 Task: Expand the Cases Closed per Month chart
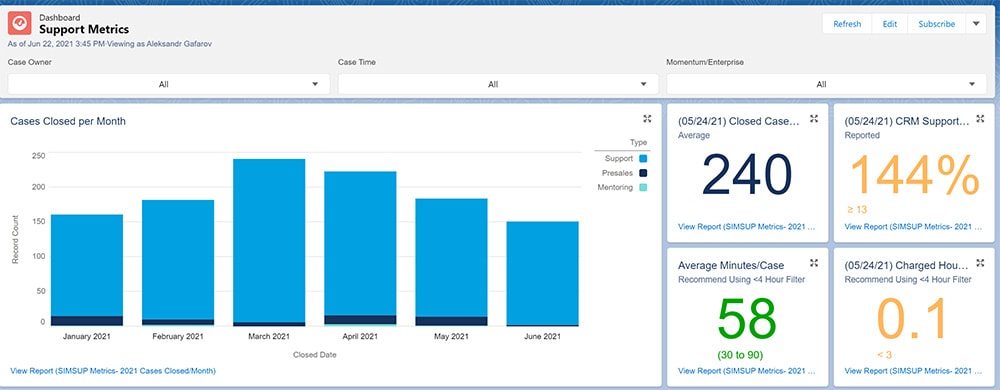(x=647, y=119)
